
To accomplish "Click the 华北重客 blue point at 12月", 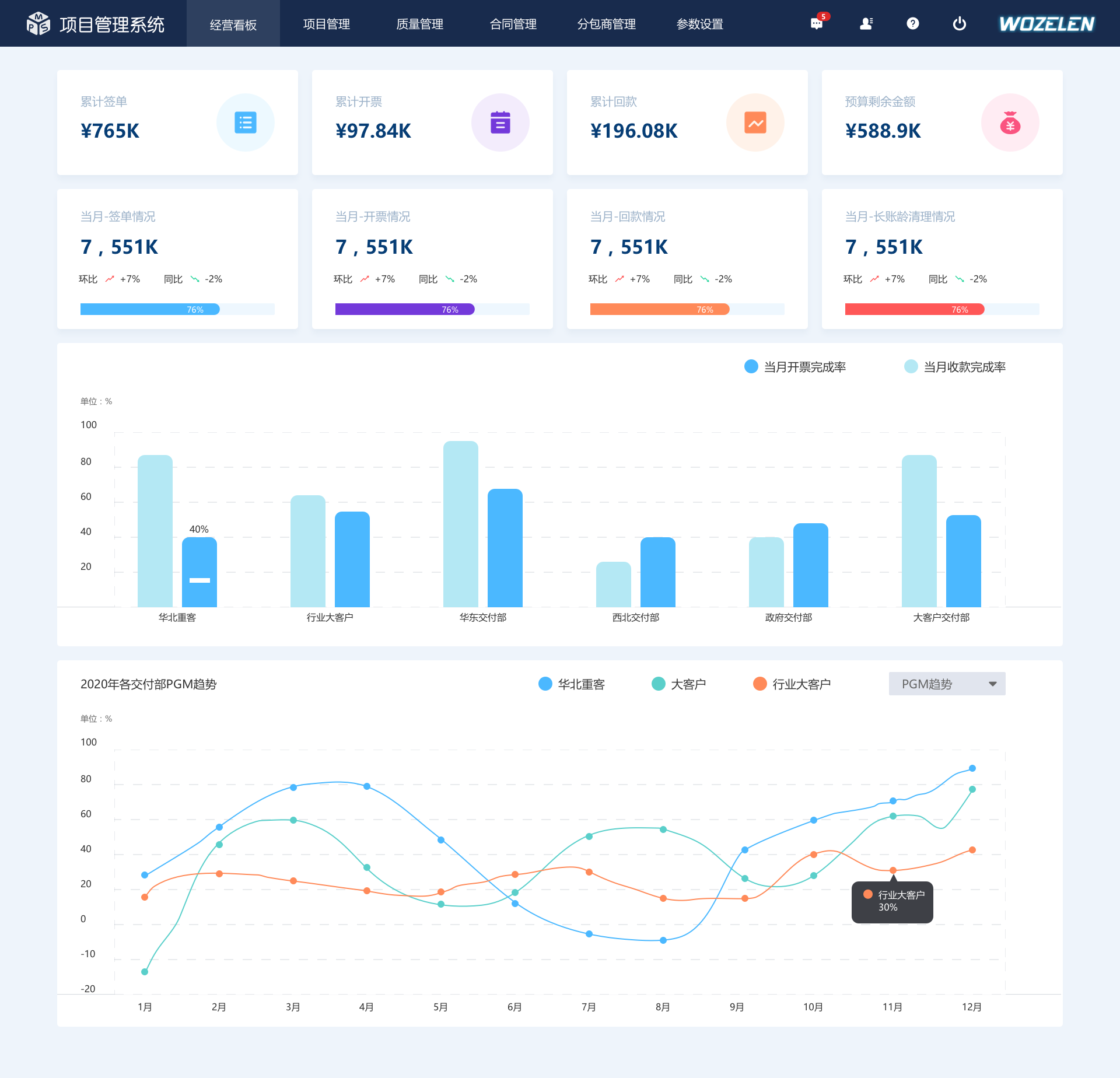I will click(x=972, y=768).
